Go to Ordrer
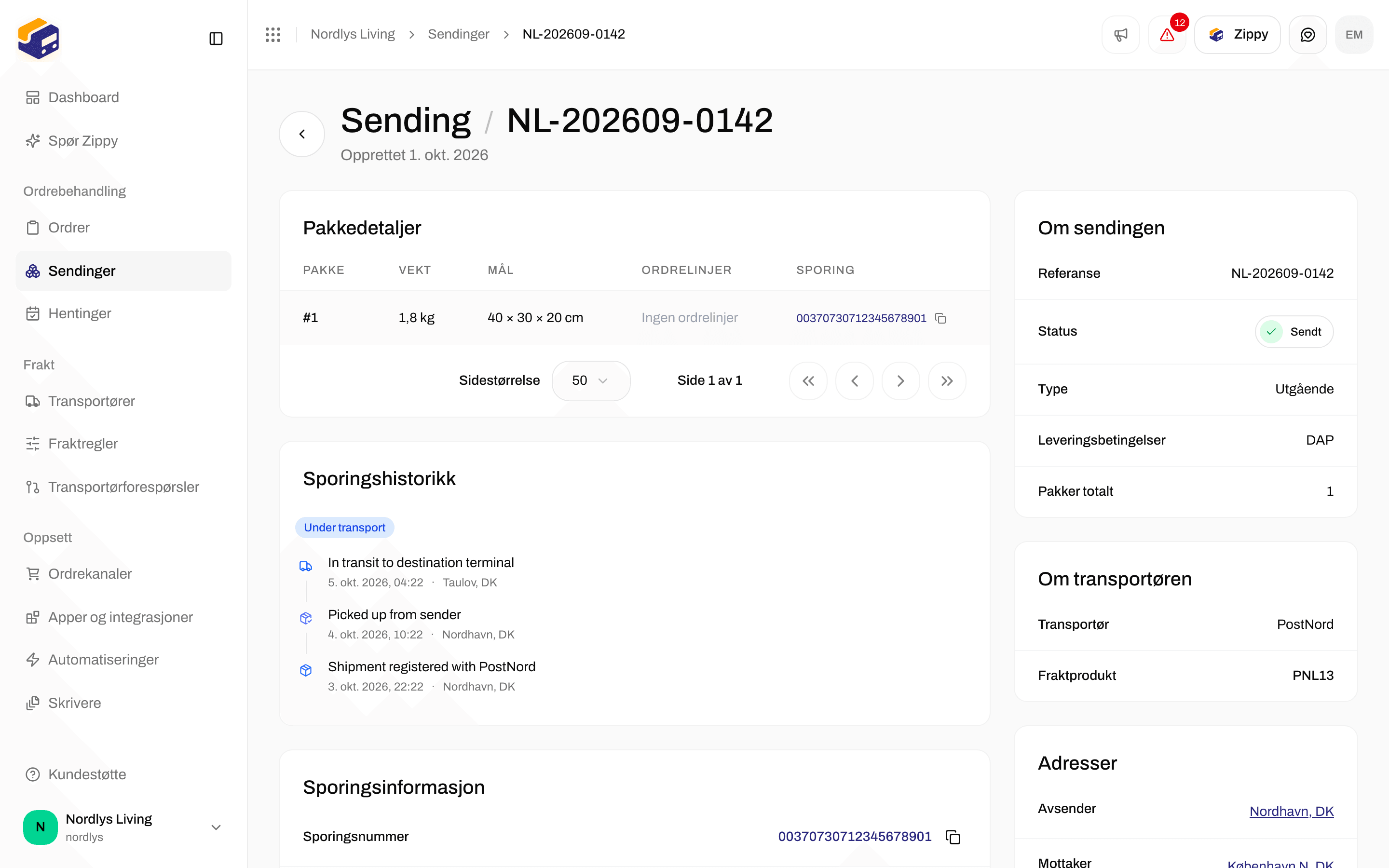The image size is (1389, 868). coord(123,227)
